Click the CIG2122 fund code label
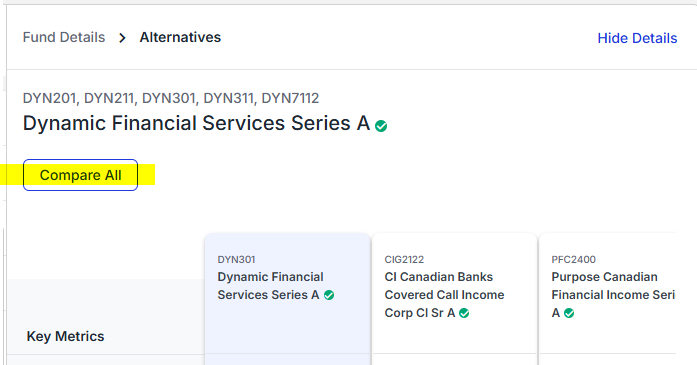 (404, 259)
